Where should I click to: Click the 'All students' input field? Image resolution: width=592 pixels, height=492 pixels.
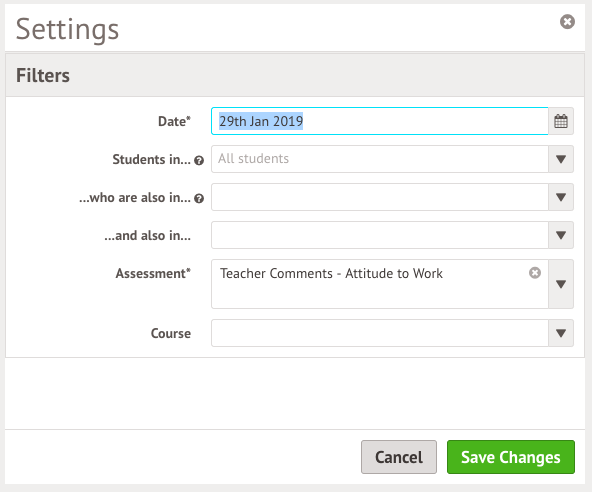click(x=379, y=159)
